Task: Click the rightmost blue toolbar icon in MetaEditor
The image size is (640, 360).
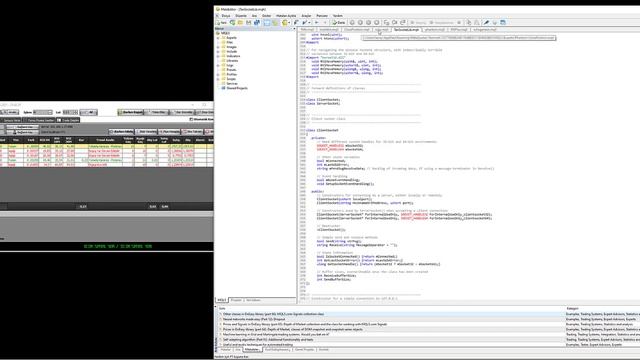Action: point(503,23)
